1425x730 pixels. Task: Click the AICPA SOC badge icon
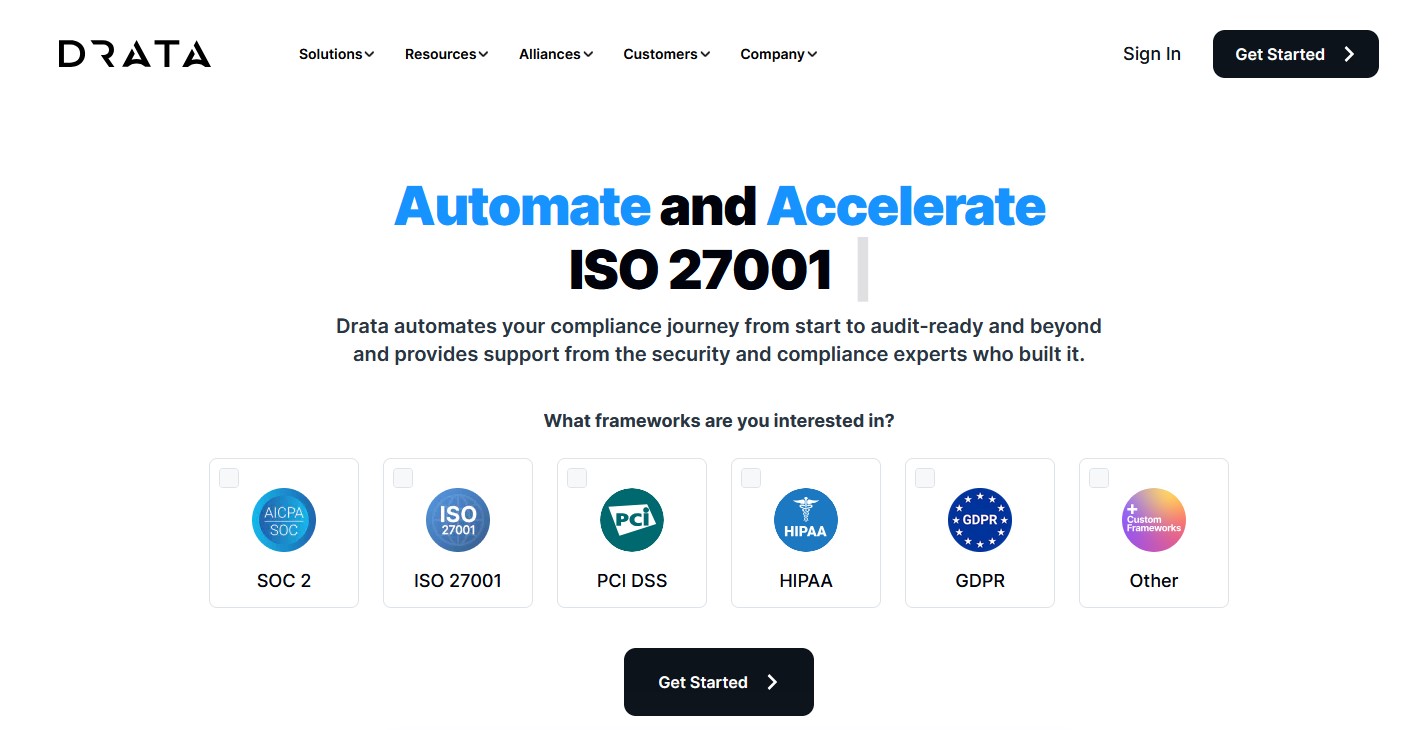284,520
